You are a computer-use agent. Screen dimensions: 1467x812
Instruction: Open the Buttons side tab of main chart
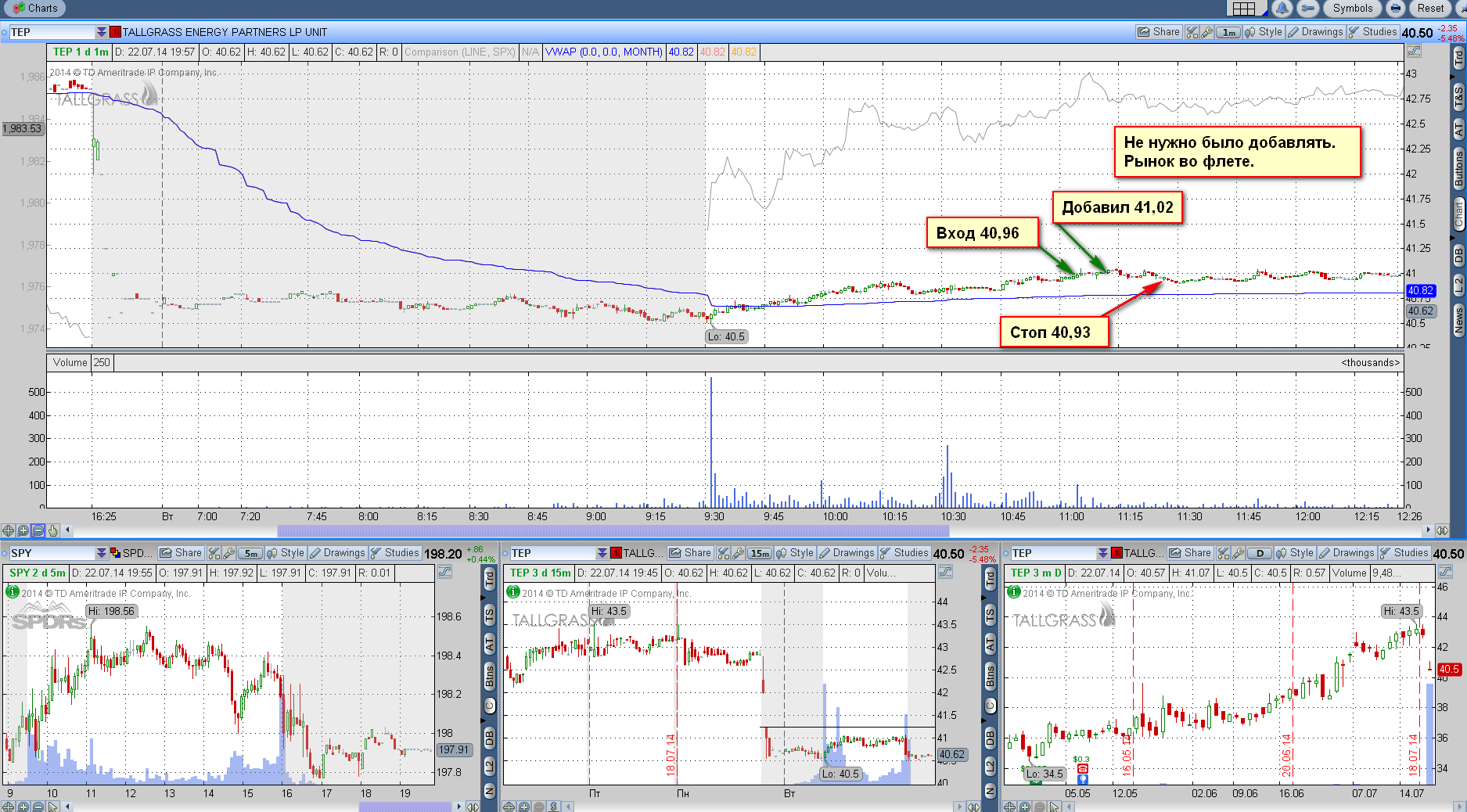(1458, 168)
